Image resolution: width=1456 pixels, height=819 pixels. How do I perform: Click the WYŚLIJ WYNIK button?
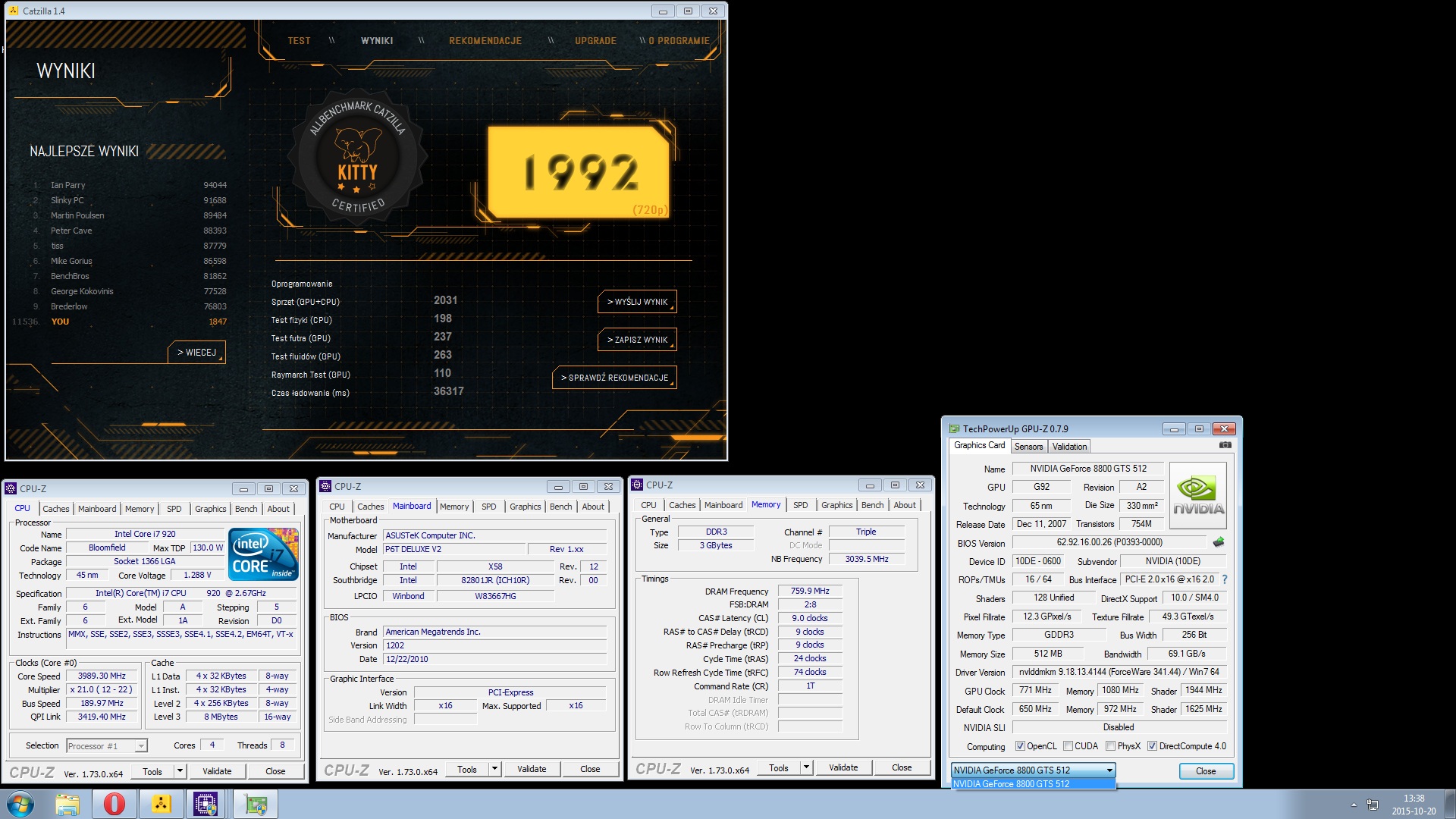(x=637, y=302)
